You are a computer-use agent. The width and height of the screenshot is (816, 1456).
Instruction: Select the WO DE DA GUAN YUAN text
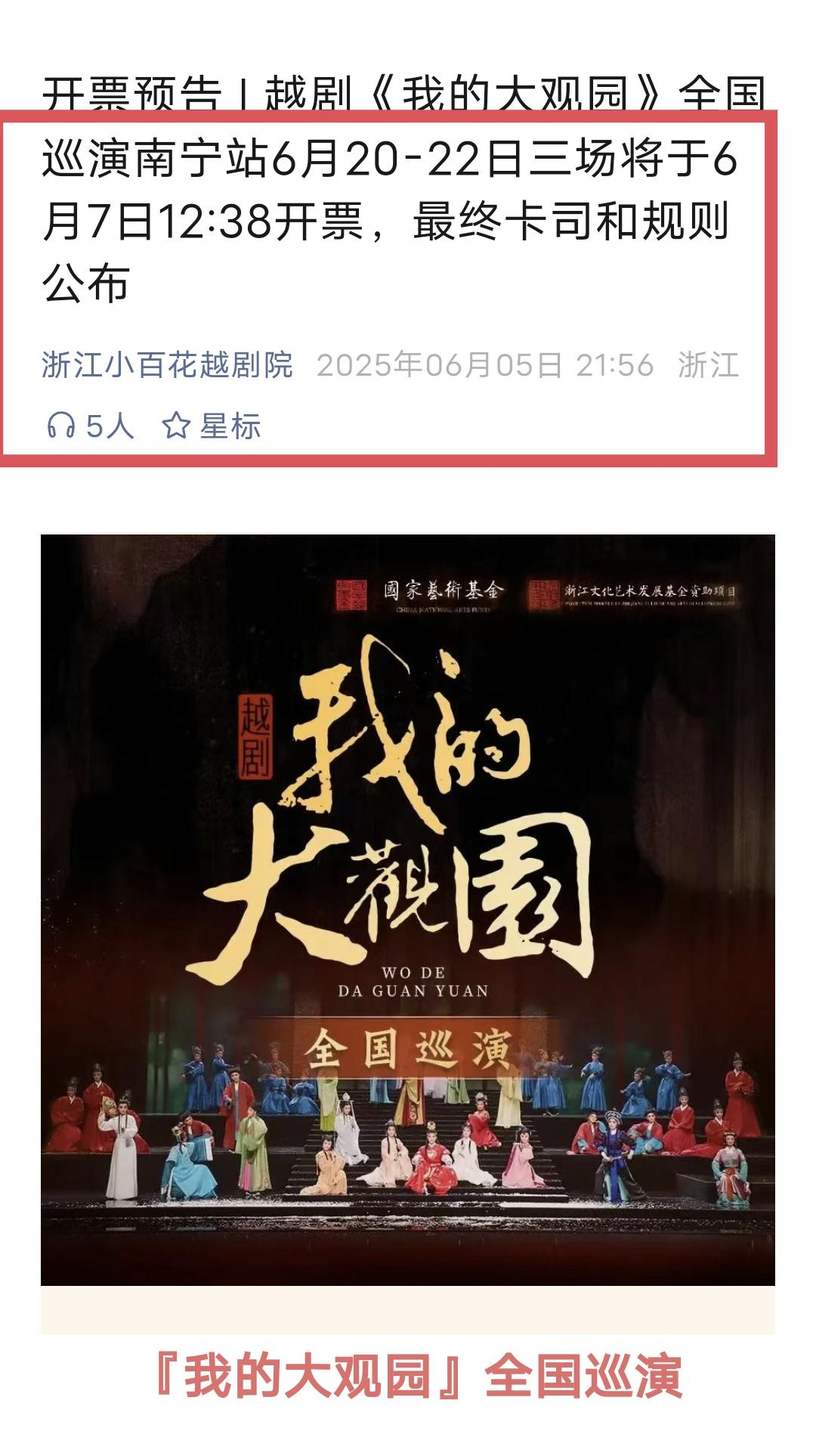coord(413,981)
